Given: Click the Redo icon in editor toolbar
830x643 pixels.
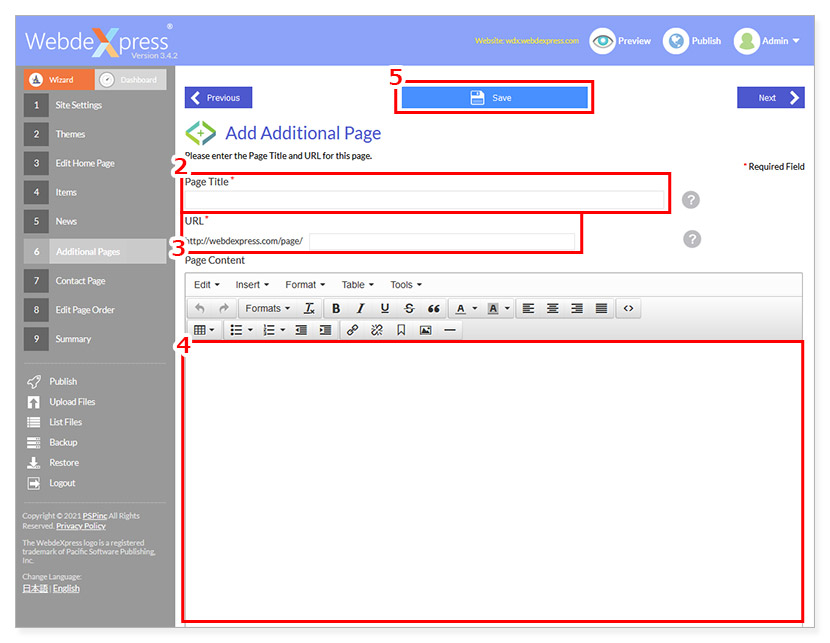Looking at the screenshot, I should 224,309.
